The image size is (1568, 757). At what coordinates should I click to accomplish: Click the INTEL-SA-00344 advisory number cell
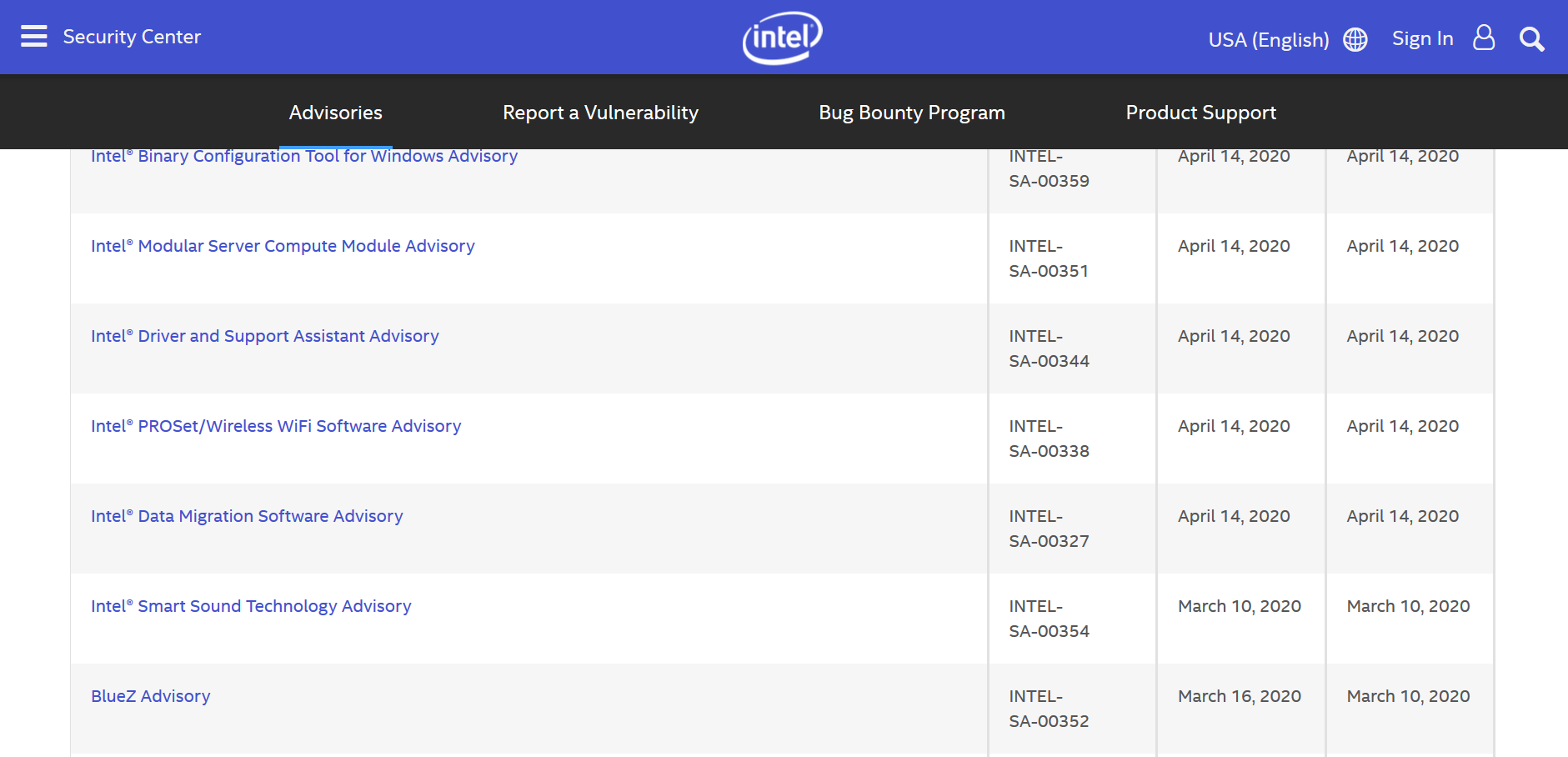[x=1049, y=348]
